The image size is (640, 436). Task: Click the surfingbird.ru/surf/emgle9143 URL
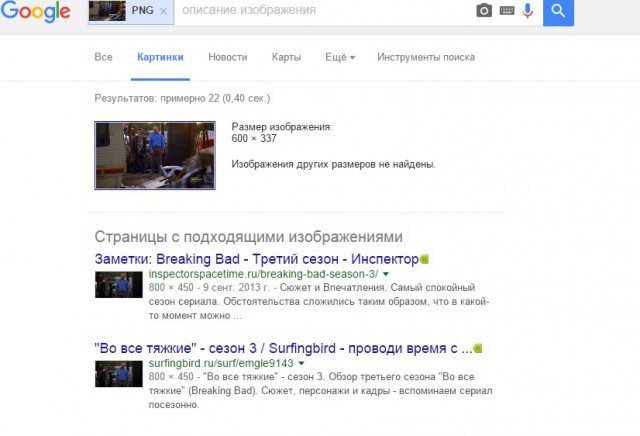(221, 363)
